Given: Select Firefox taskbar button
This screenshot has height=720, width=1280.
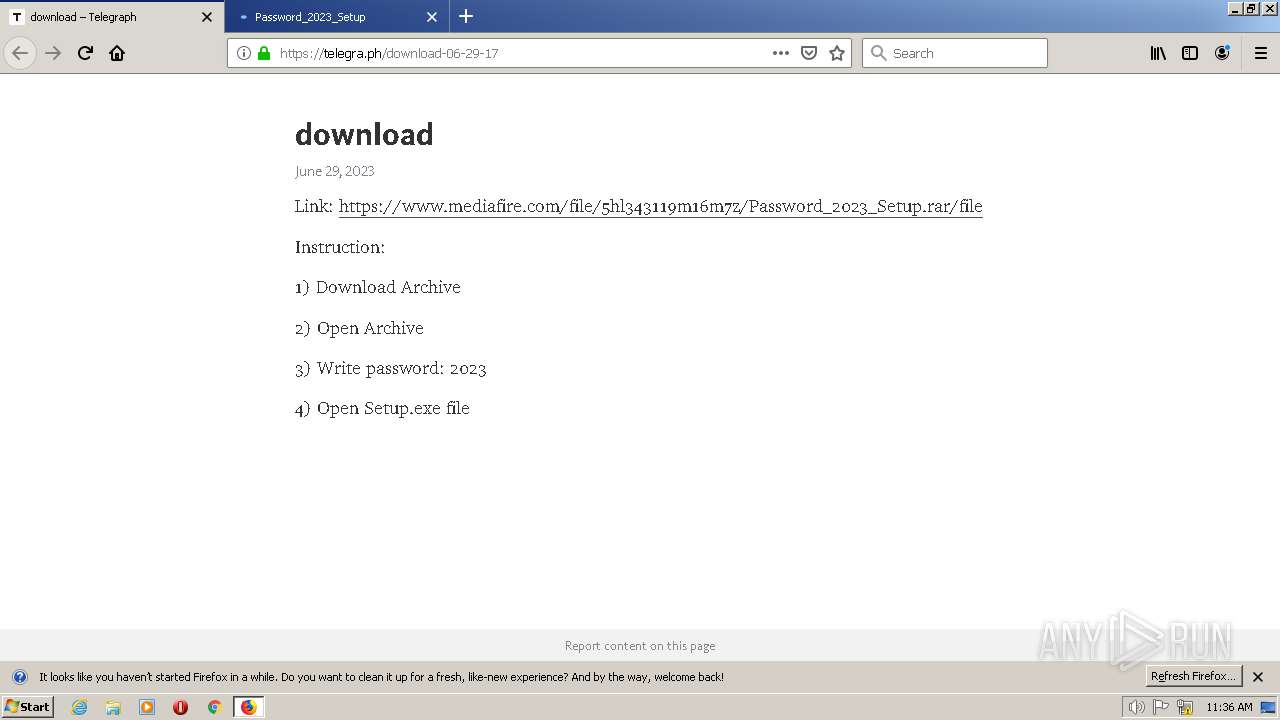Looking at the screenshot, I should 248,707.
